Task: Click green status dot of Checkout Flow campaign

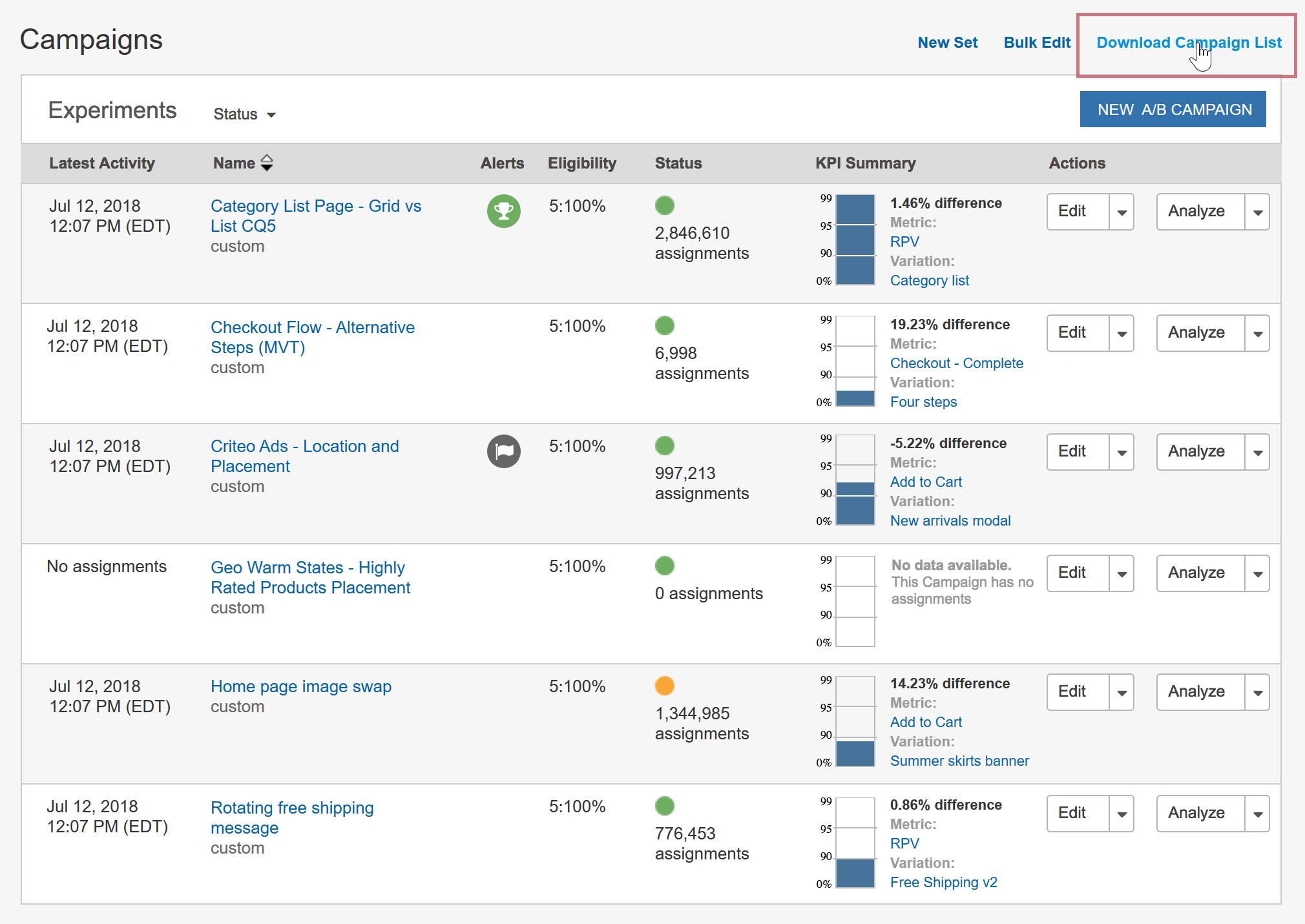Action: (665, 325)
